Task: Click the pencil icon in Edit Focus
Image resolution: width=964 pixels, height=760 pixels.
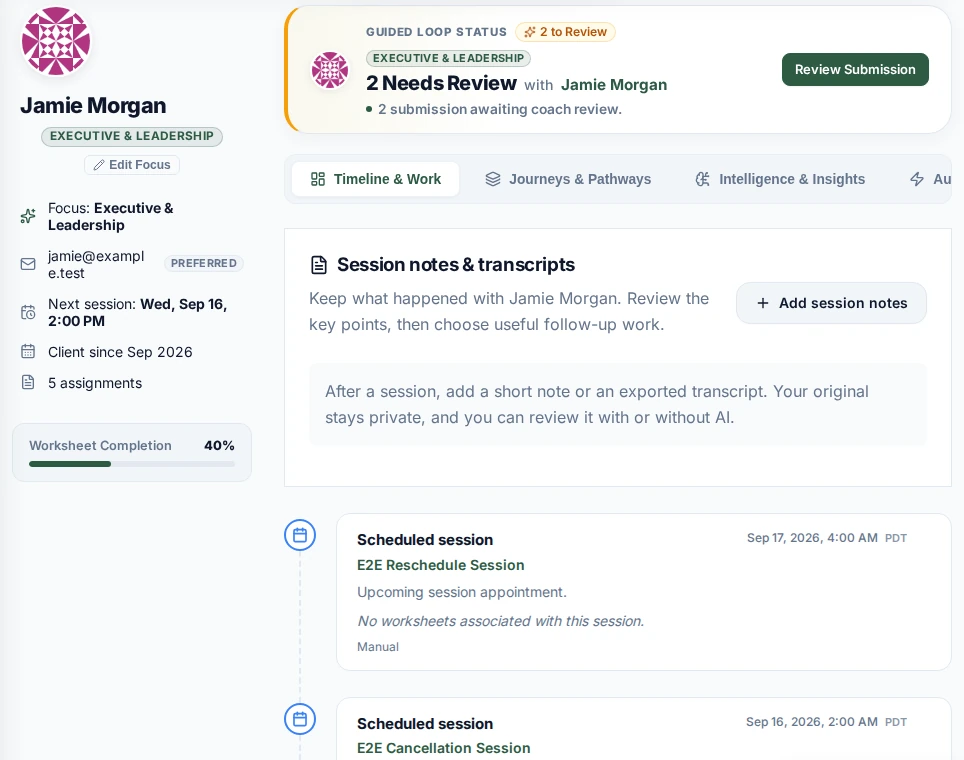Action: [x=98, y=165]
